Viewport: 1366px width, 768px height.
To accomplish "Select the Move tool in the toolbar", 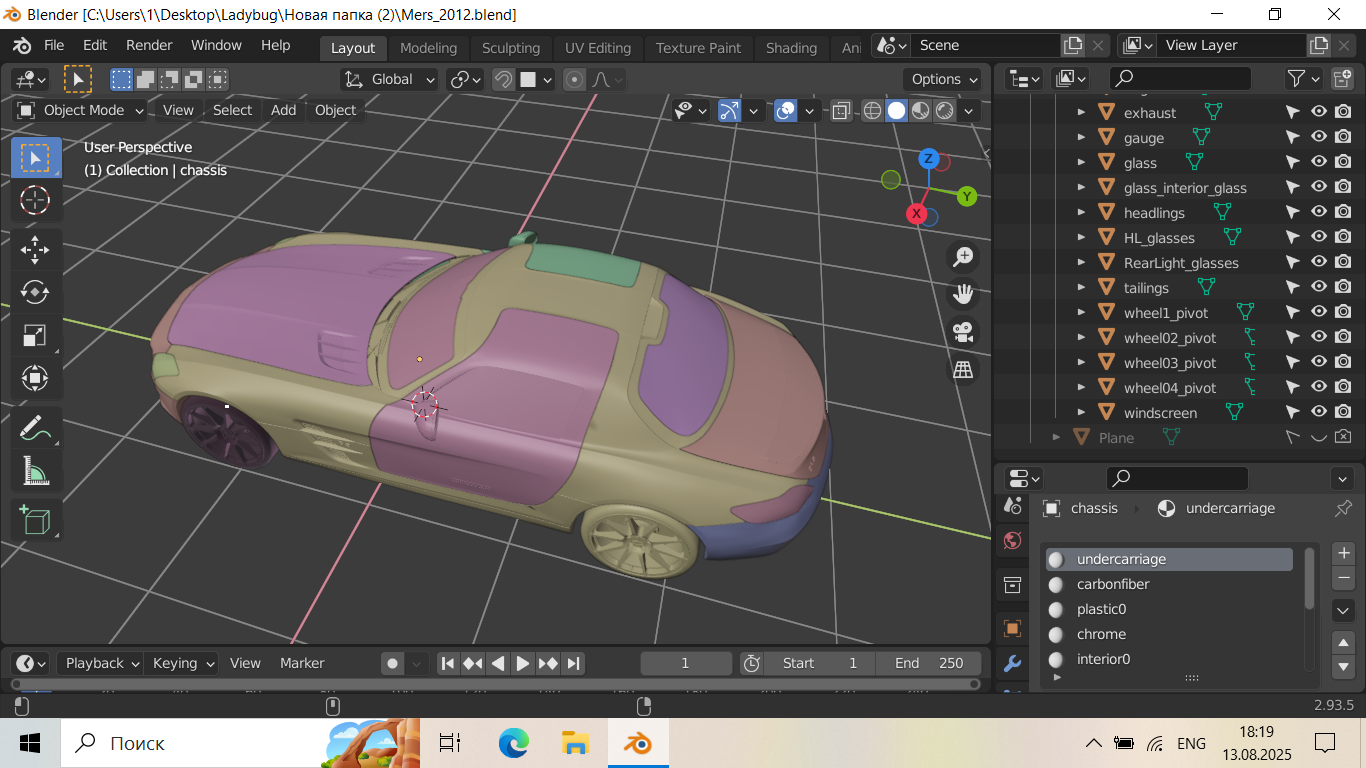I will pos(35,250).
